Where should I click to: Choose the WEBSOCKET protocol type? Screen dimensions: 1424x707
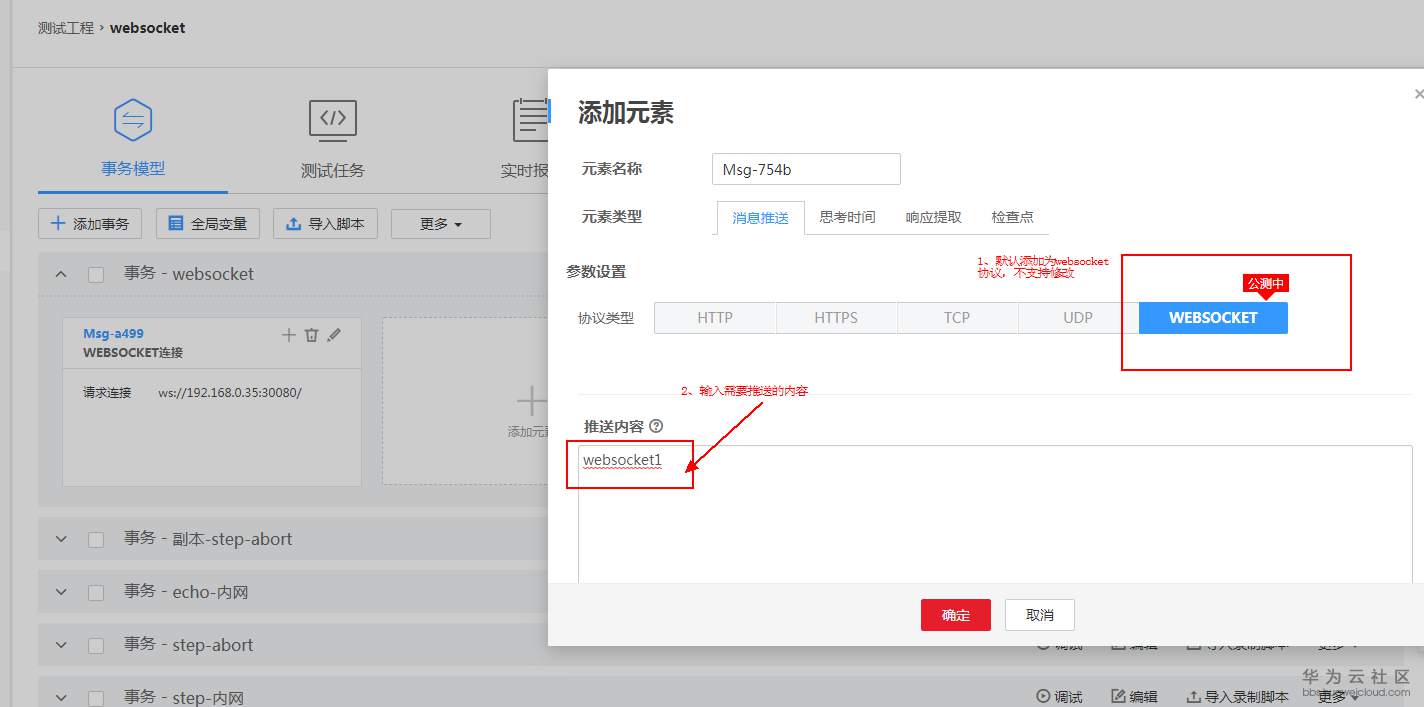click(x=1213, y=318)
